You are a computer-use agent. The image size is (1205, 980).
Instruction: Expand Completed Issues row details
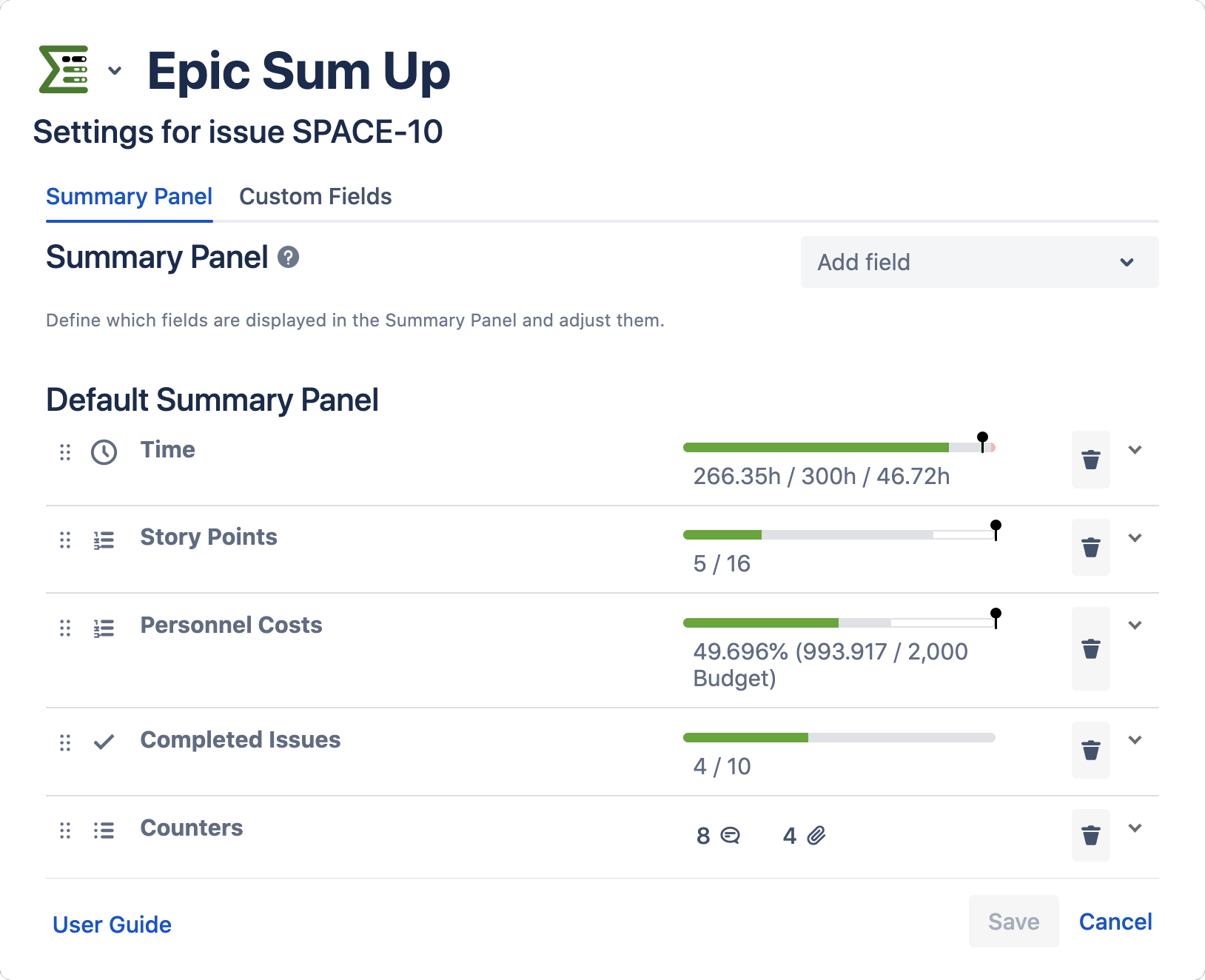1135,740
